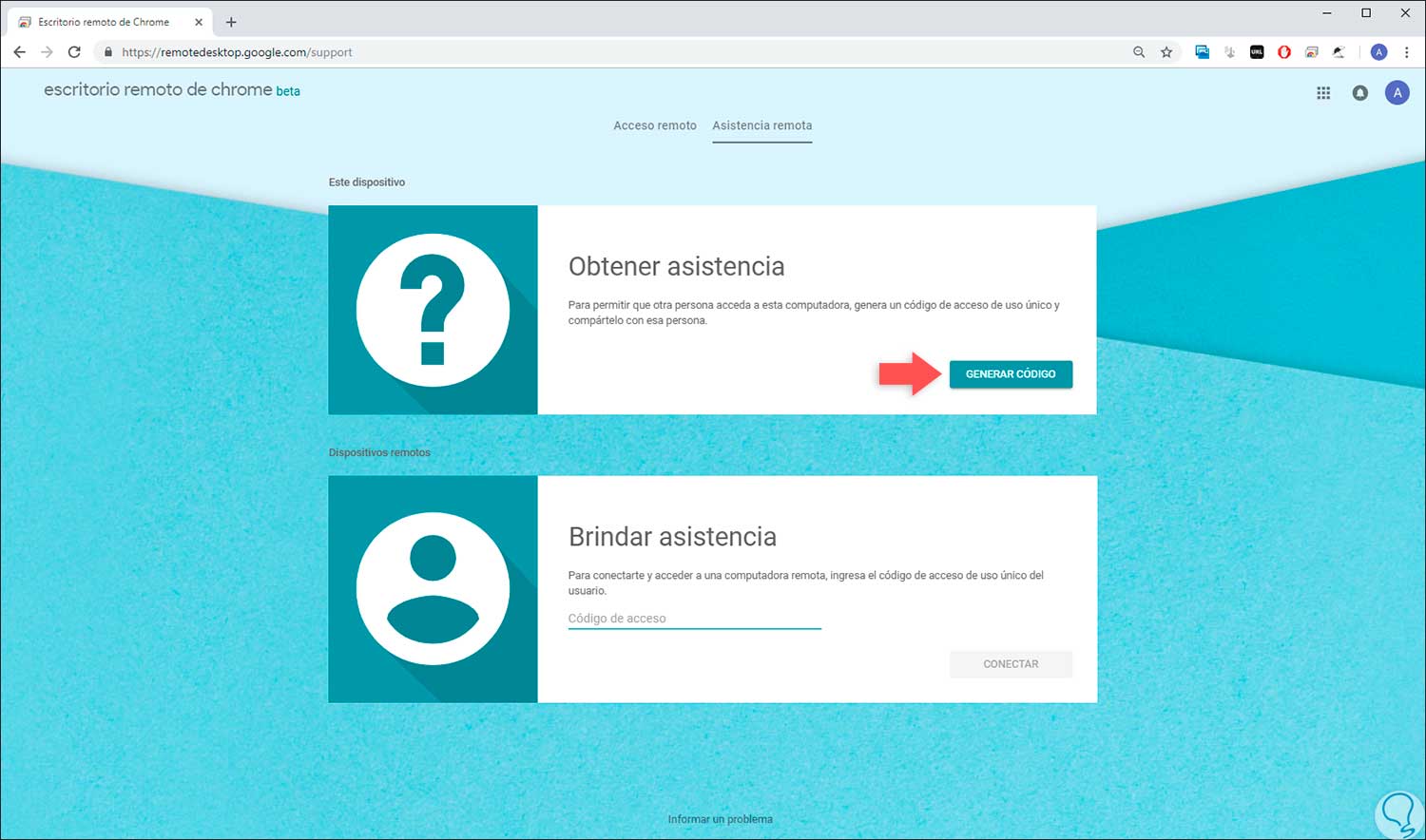1426x840 pixels.
Task: Show notifications with the bell icon
Action: (x=1360, y=93)
